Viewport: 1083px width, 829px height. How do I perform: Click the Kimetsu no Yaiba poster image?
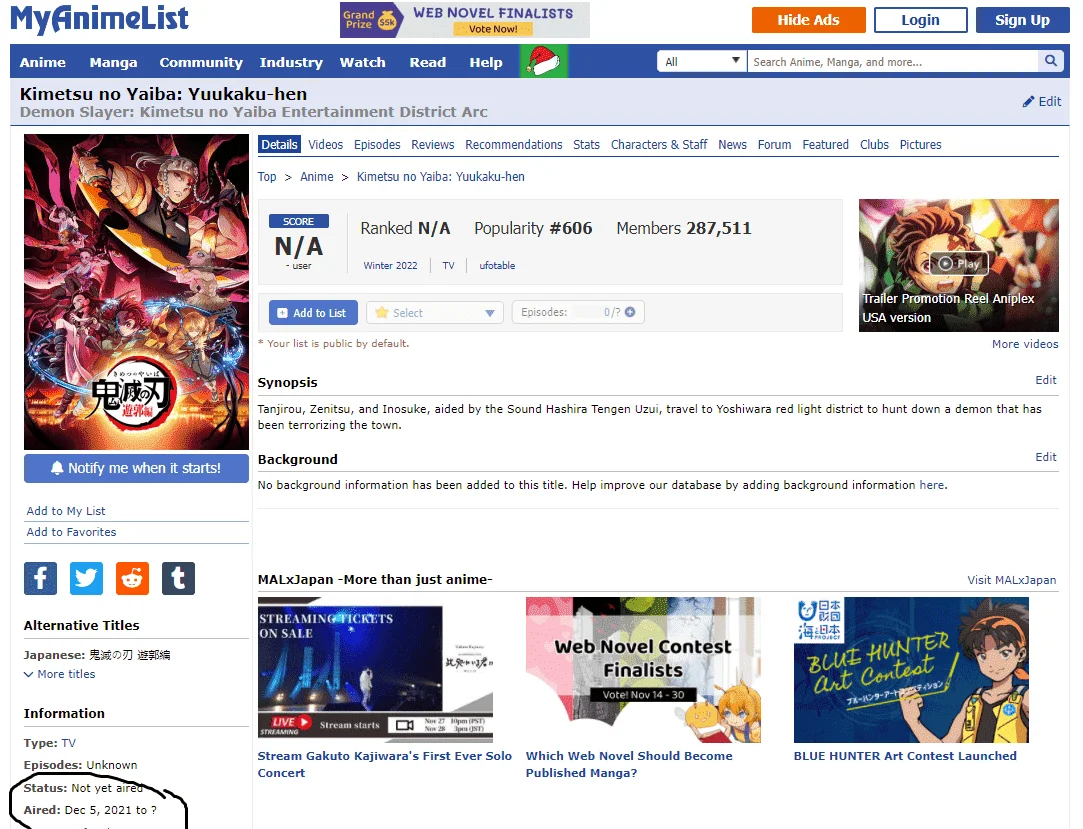click(x=136, y=292)
